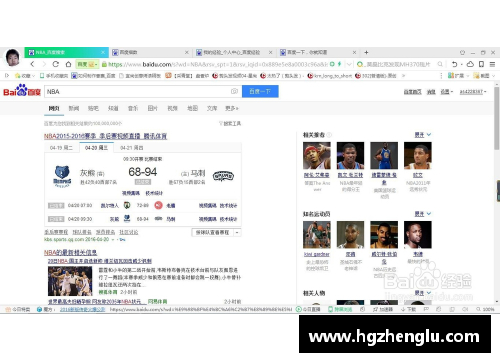Click the first basketball player thumbnail in related stars
Screen dimensions: 500x362
click(x=317, y=156)
